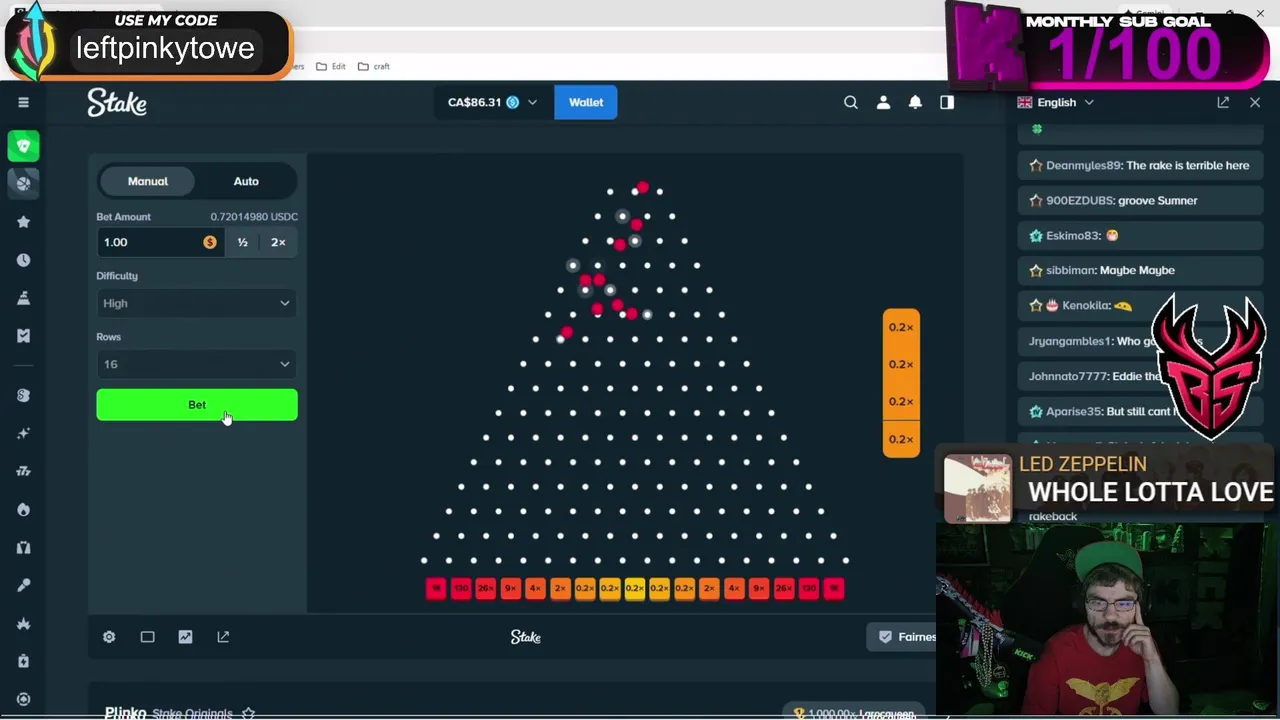Open live stats chart icon
Screen dimensions: 1280x720
coord(185,637)
